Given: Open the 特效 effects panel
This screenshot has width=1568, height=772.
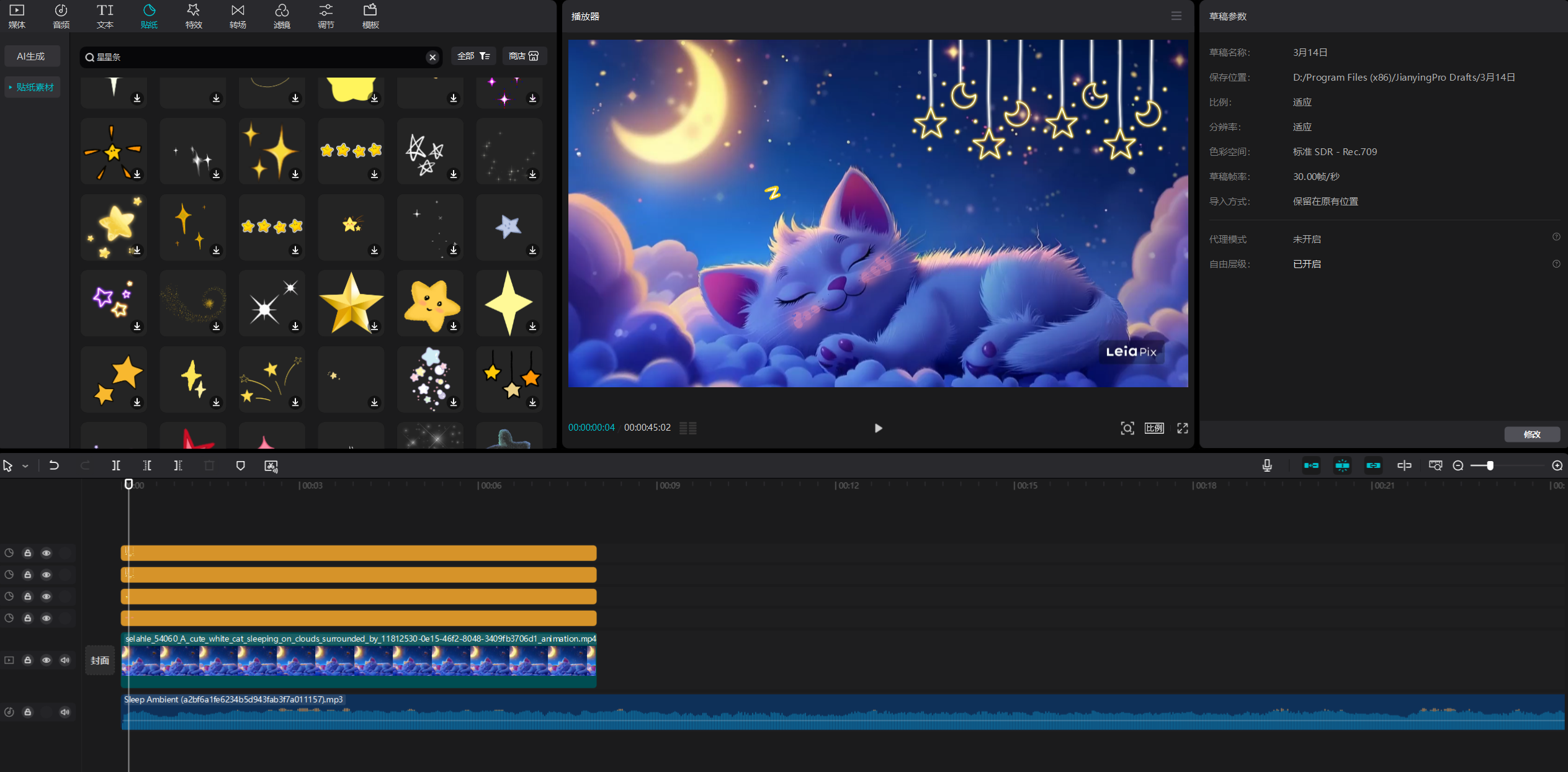Looking at the screenshot, I should [x=194, y=16].
